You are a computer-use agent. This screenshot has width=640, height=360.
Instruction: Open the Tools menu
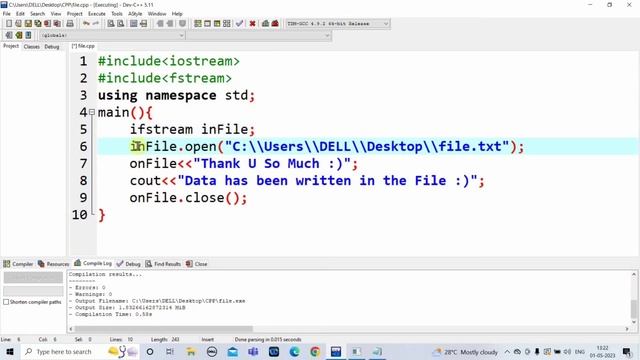117,14
